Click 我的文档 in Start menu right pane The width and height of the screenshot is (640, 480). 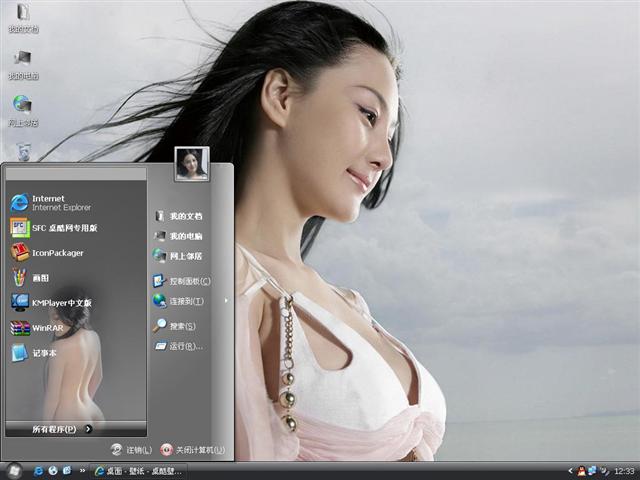tap(178, 216)
